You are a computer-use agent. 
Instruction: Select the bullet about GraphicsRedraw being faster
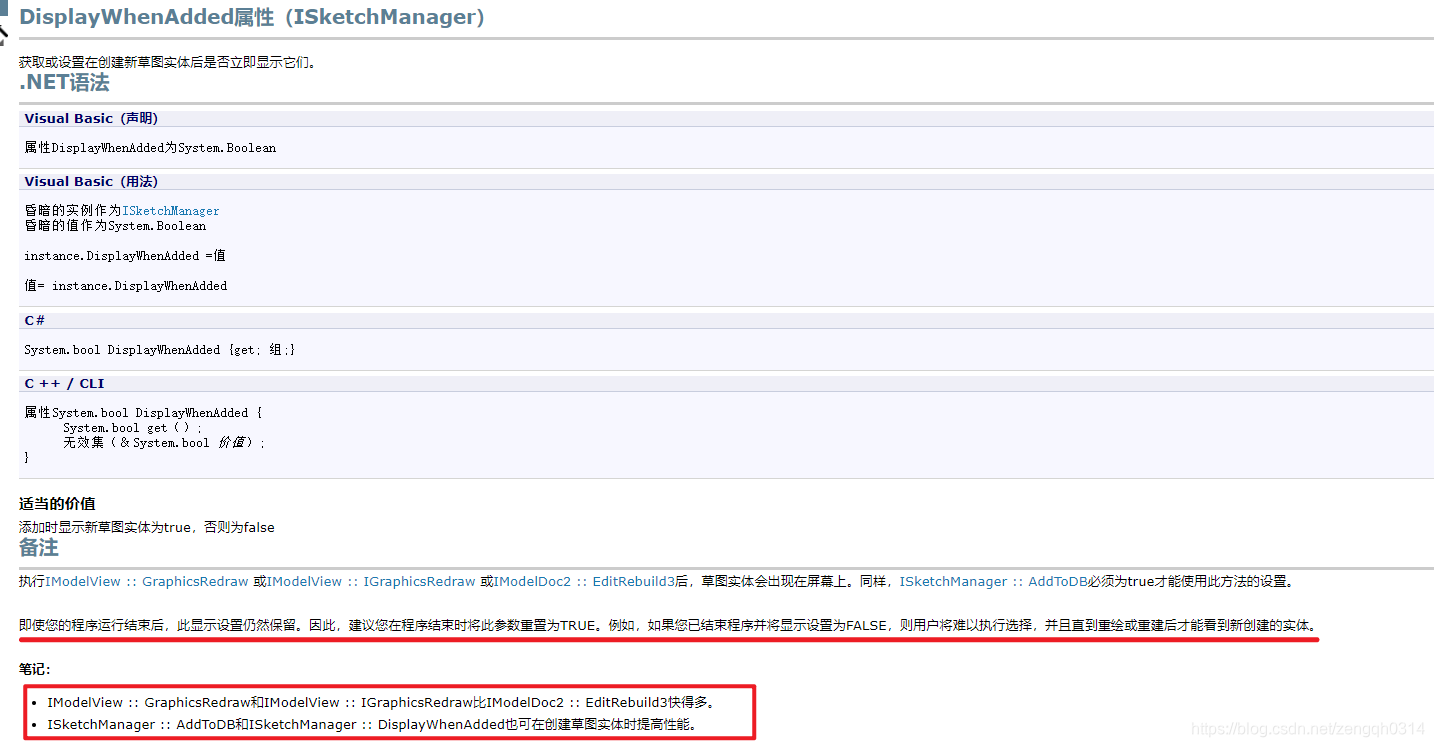(x=381, y=702)
